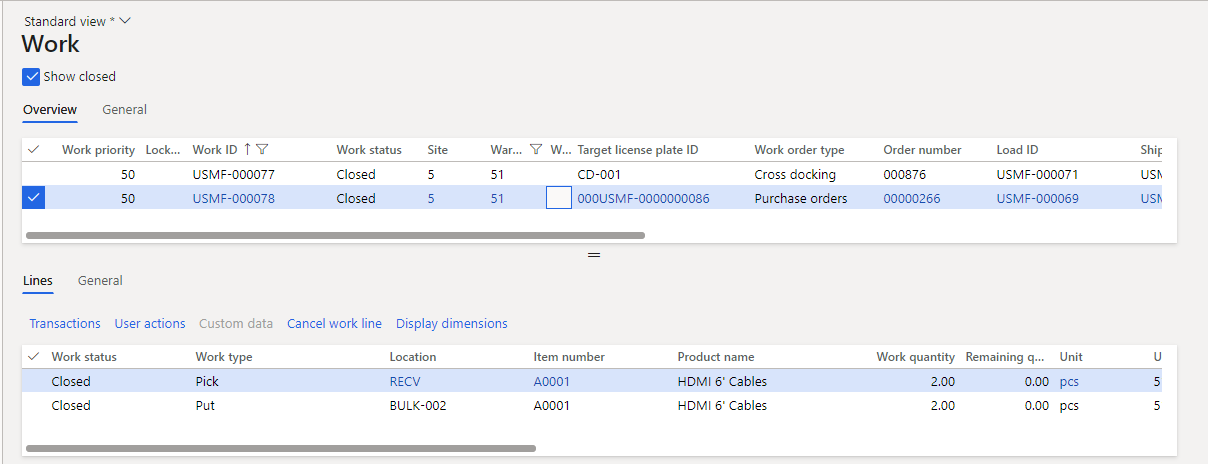Click the Purchase orders cell
Image resolution: width=1208 pixels, height=464 pixels.
[800, 198]
